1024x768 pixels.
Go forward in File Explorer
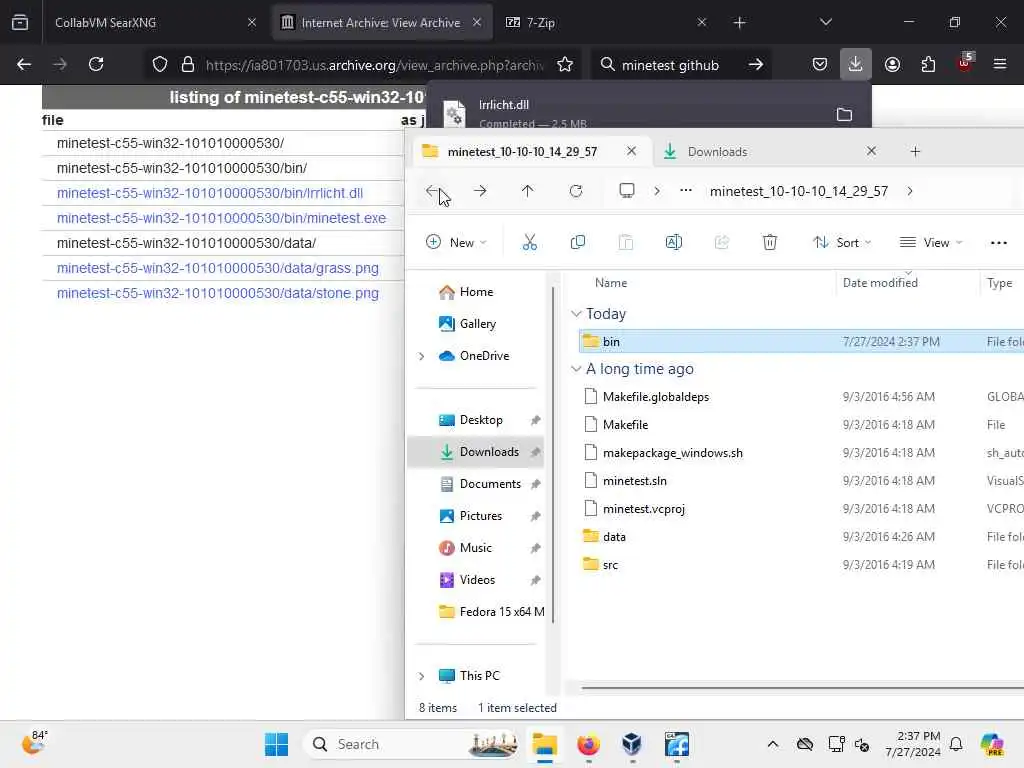tap(480, 191)
